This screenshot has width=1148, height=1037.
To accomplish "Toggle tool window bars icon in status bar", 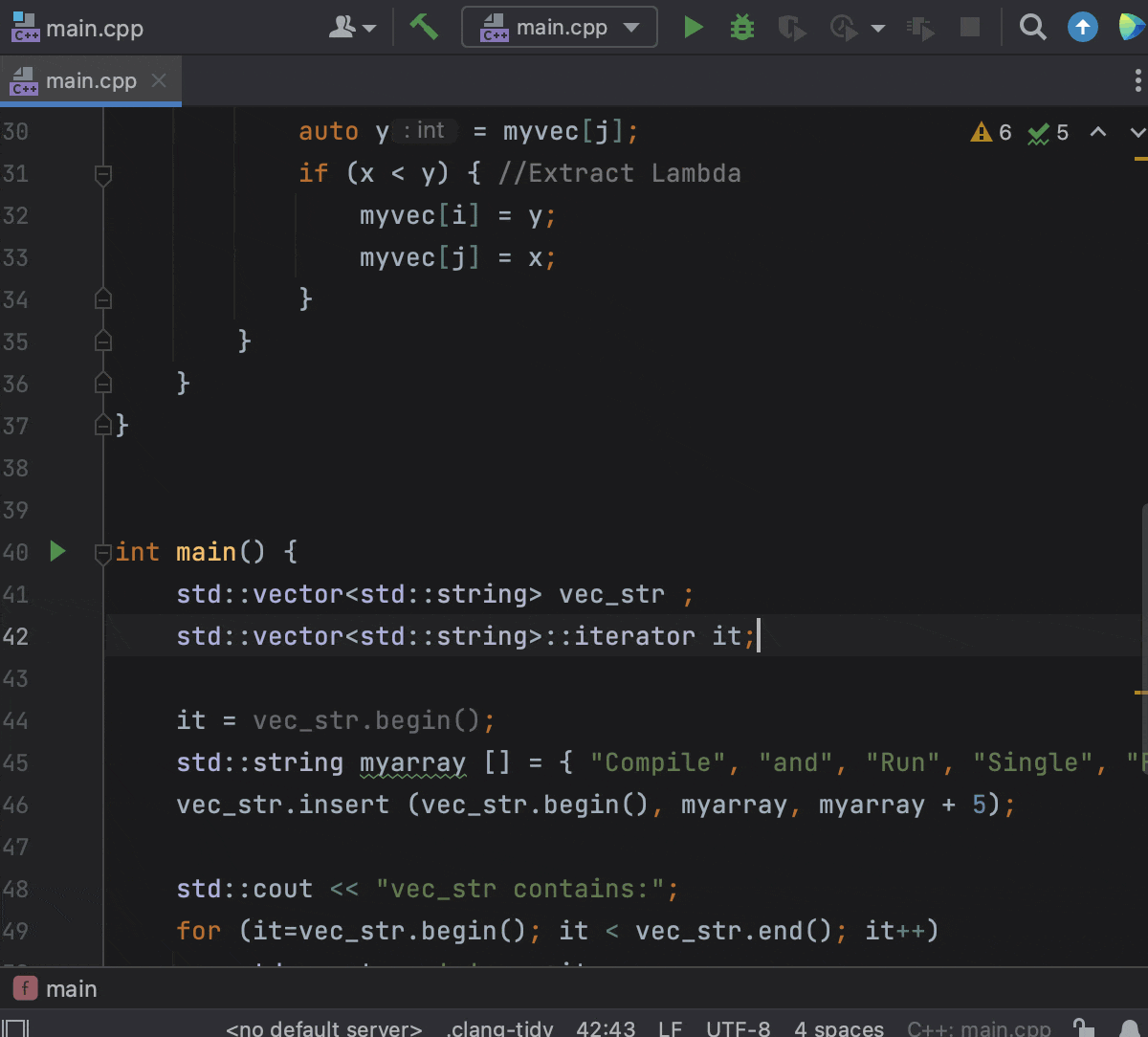I will coord(16,1028).
